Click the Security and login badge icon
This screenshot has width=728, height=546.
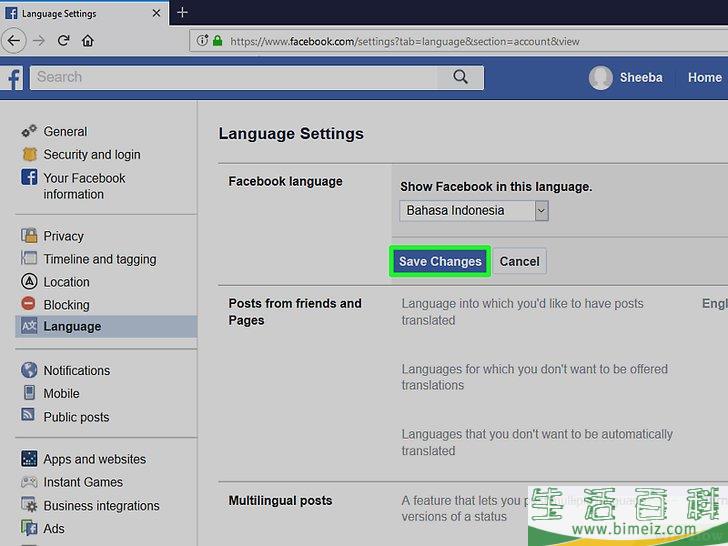[29, 154]
